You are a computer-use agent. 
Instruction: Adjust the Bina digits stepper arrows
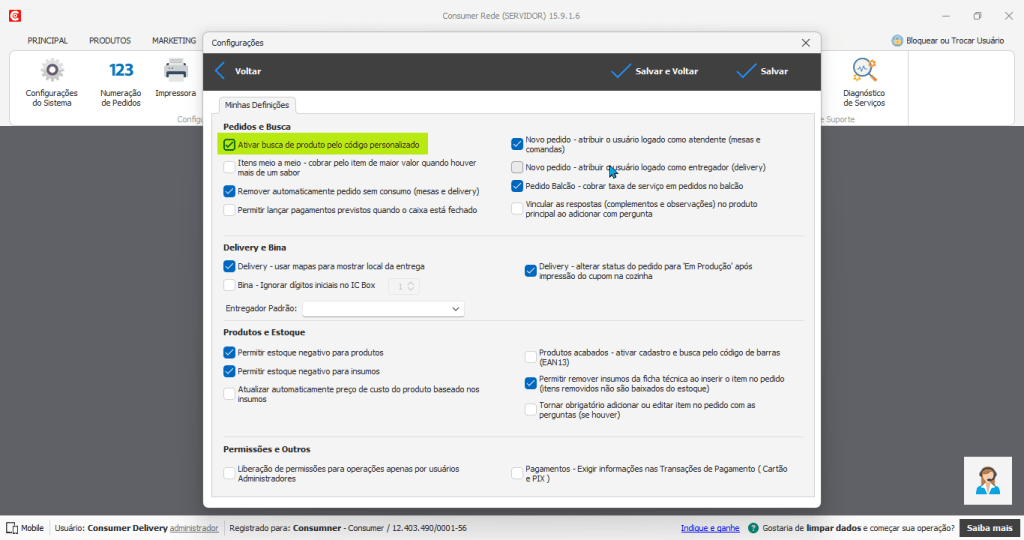tap(411, 286)
